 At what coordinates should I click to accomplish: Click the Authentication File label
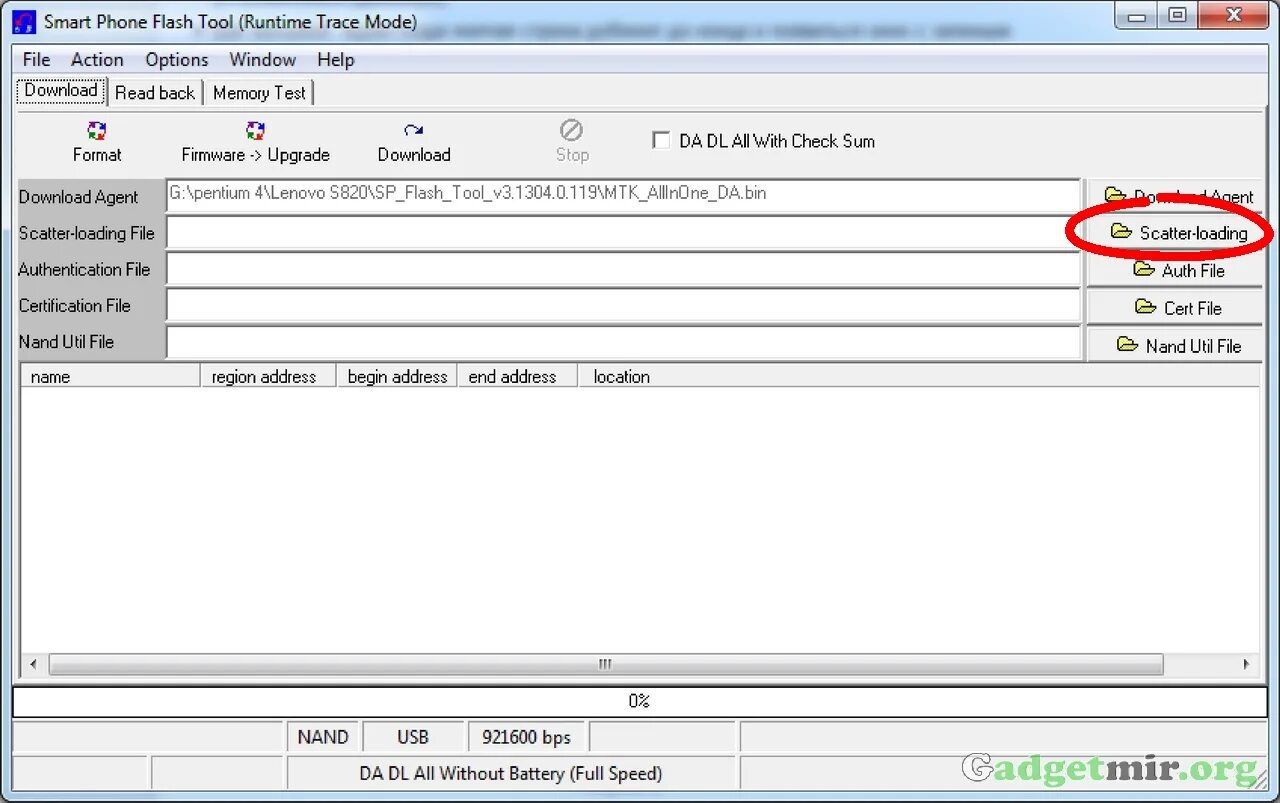pyautogui.click(x=84, y=269)
